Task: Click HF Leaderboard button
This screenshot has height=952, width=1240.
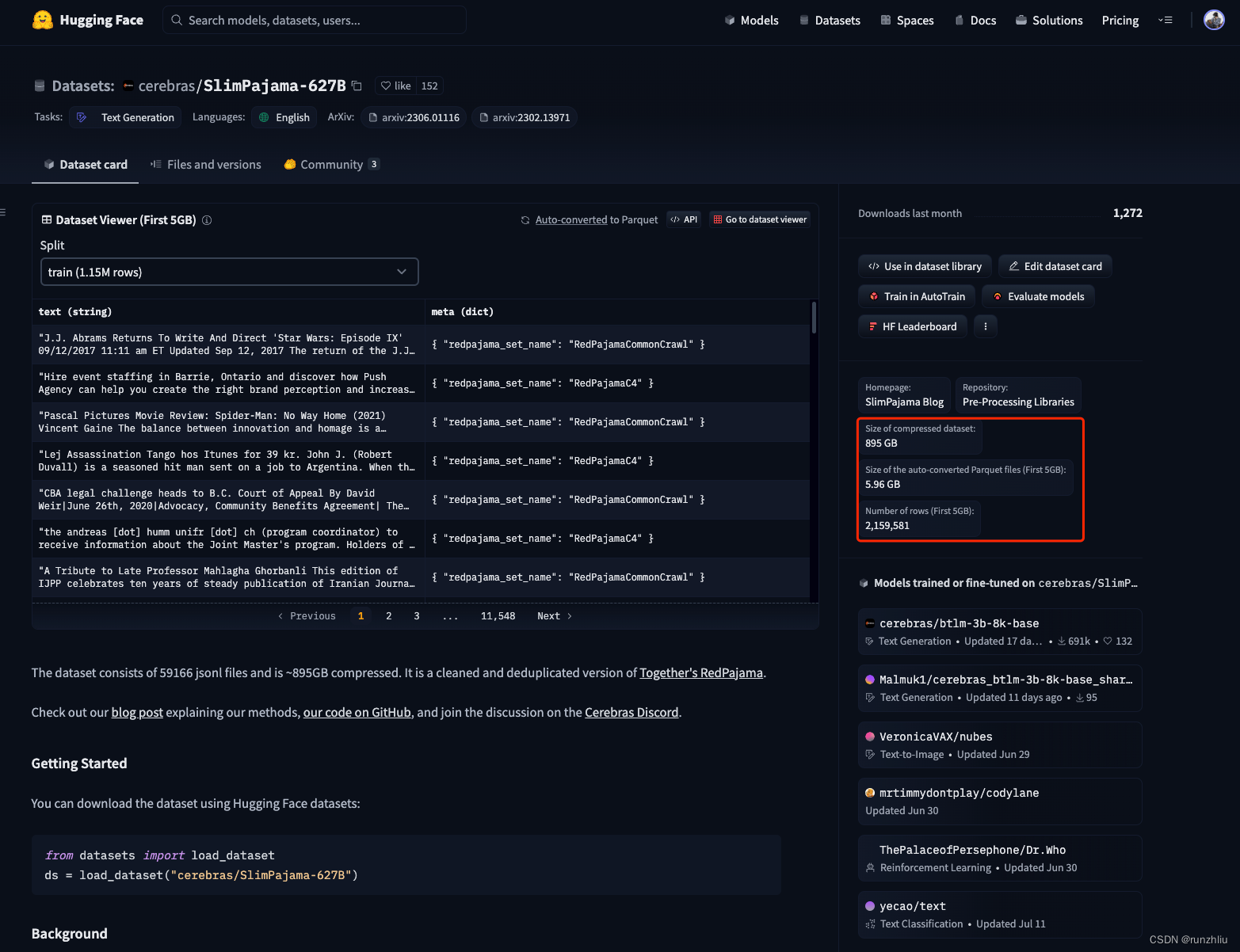Action: (x=913, y=326)
